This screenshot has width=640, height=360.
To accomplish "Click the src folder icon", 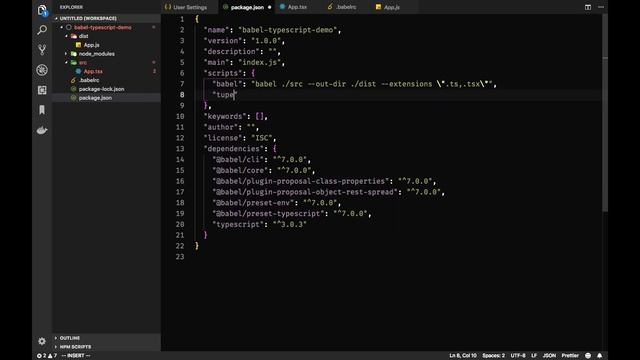I will [x=73, y=62].
